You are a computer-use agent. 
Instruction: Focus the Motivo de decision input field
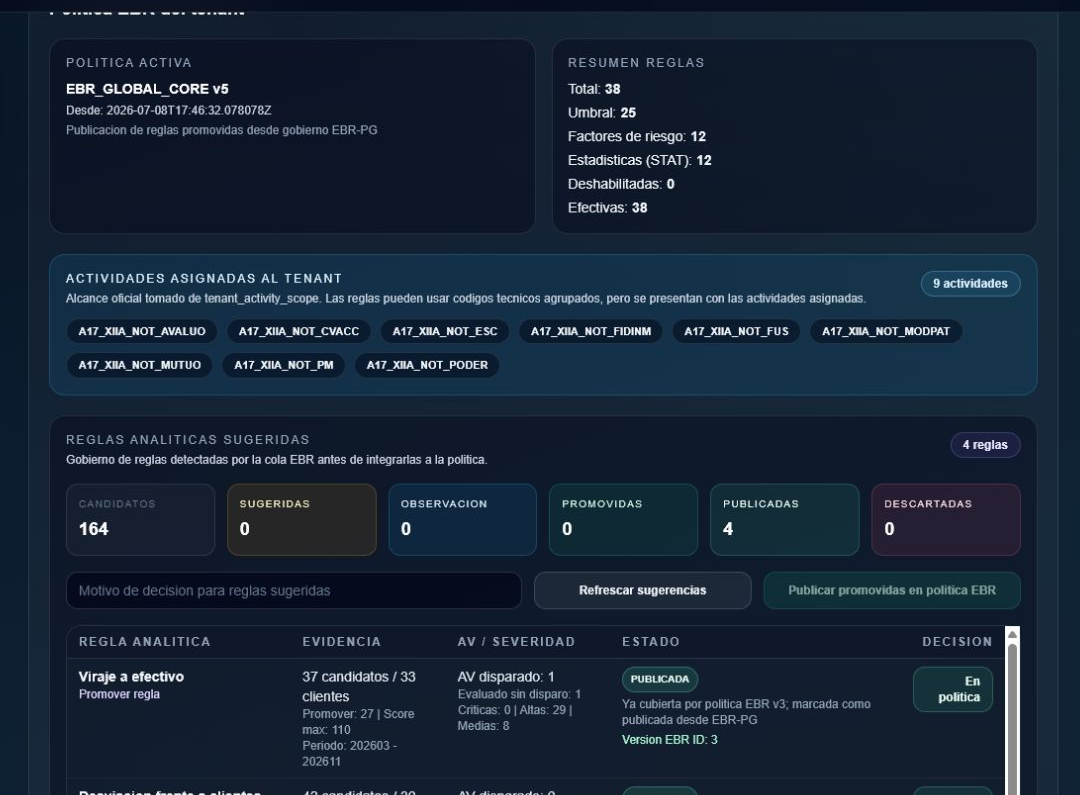(293, 590)
